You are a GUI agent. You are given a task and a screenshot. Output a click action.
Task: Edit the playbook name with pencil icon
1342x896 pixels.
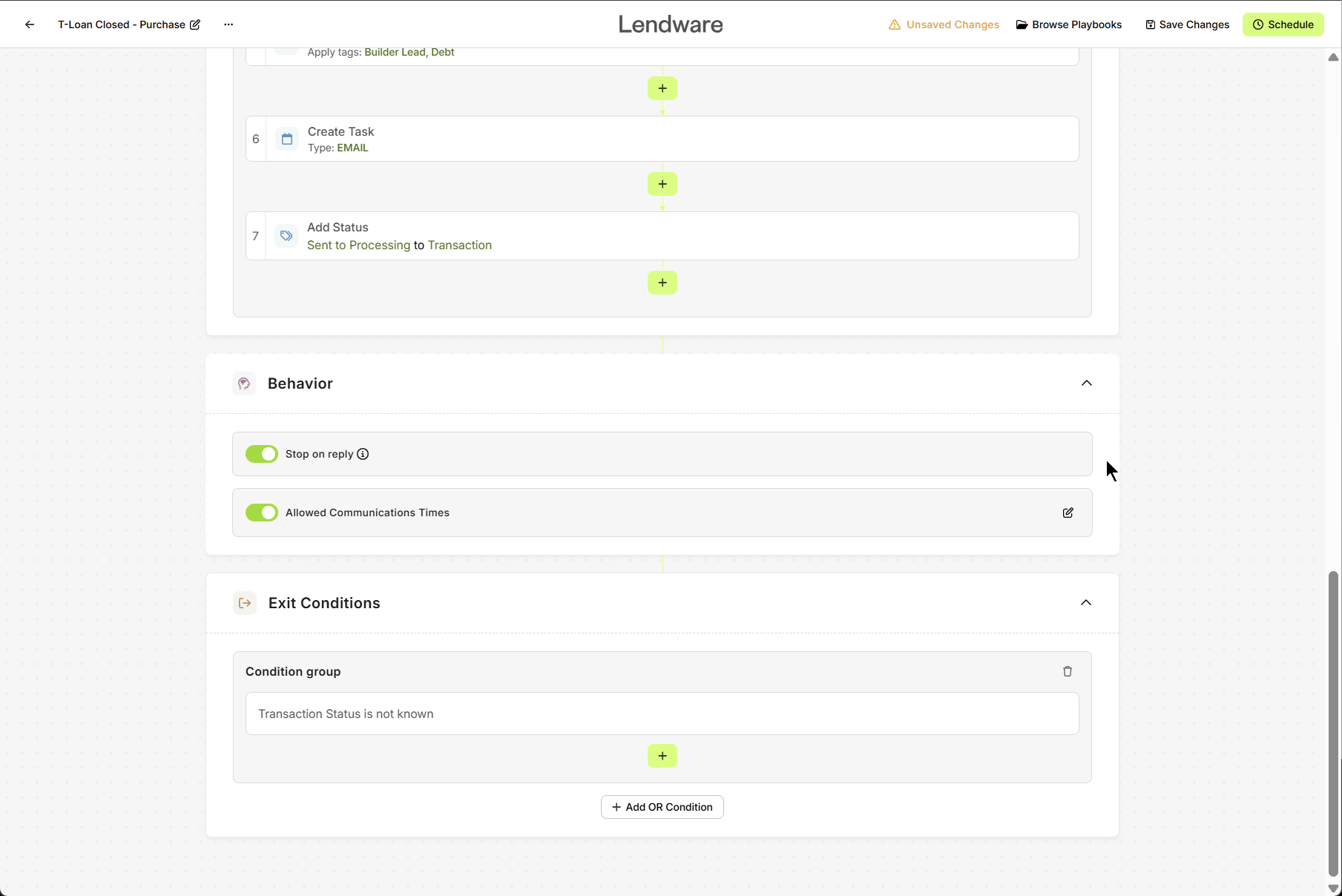195,24
